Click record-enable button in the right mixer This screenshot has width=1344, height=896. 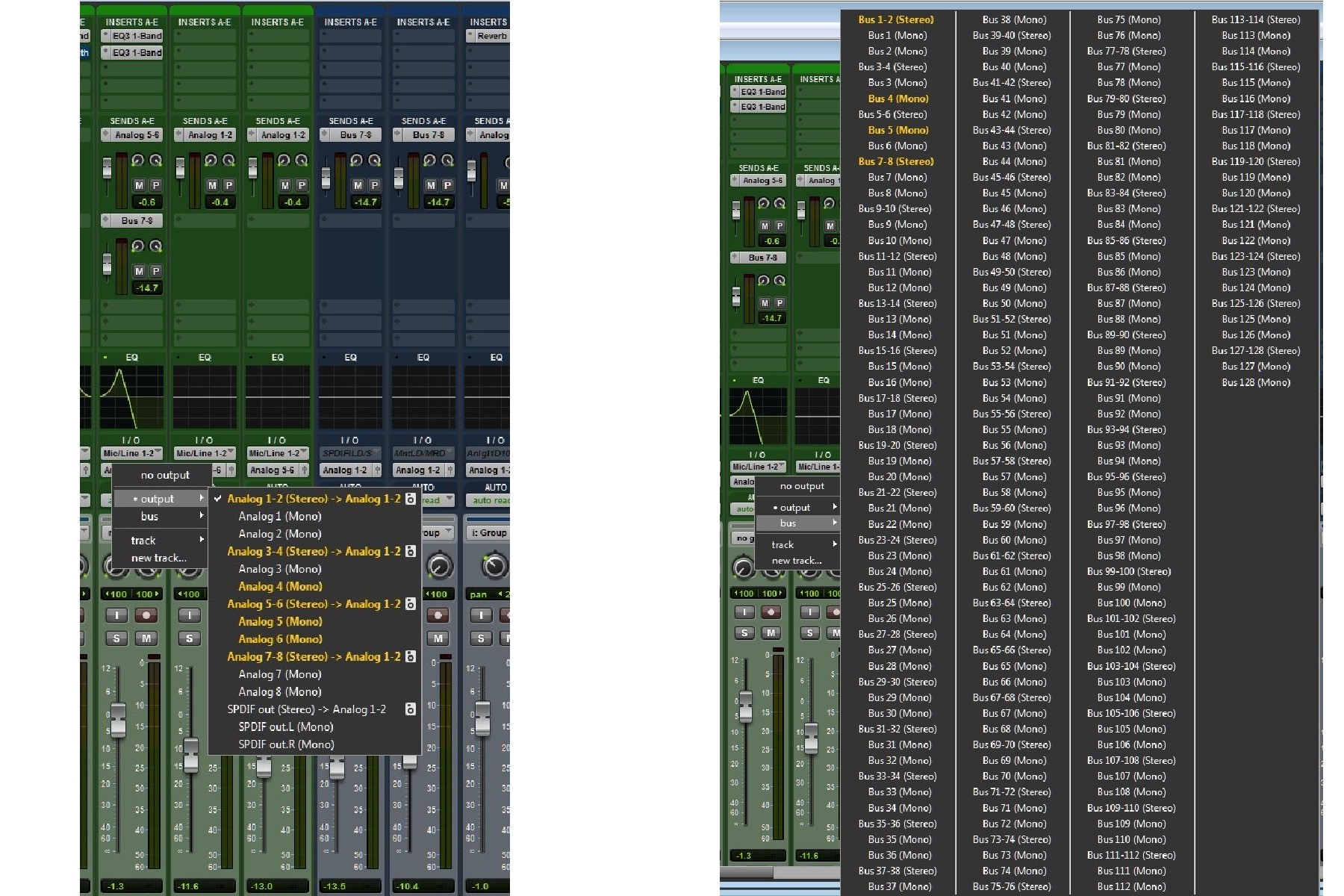pyautogui.click(x=771, y=612)
